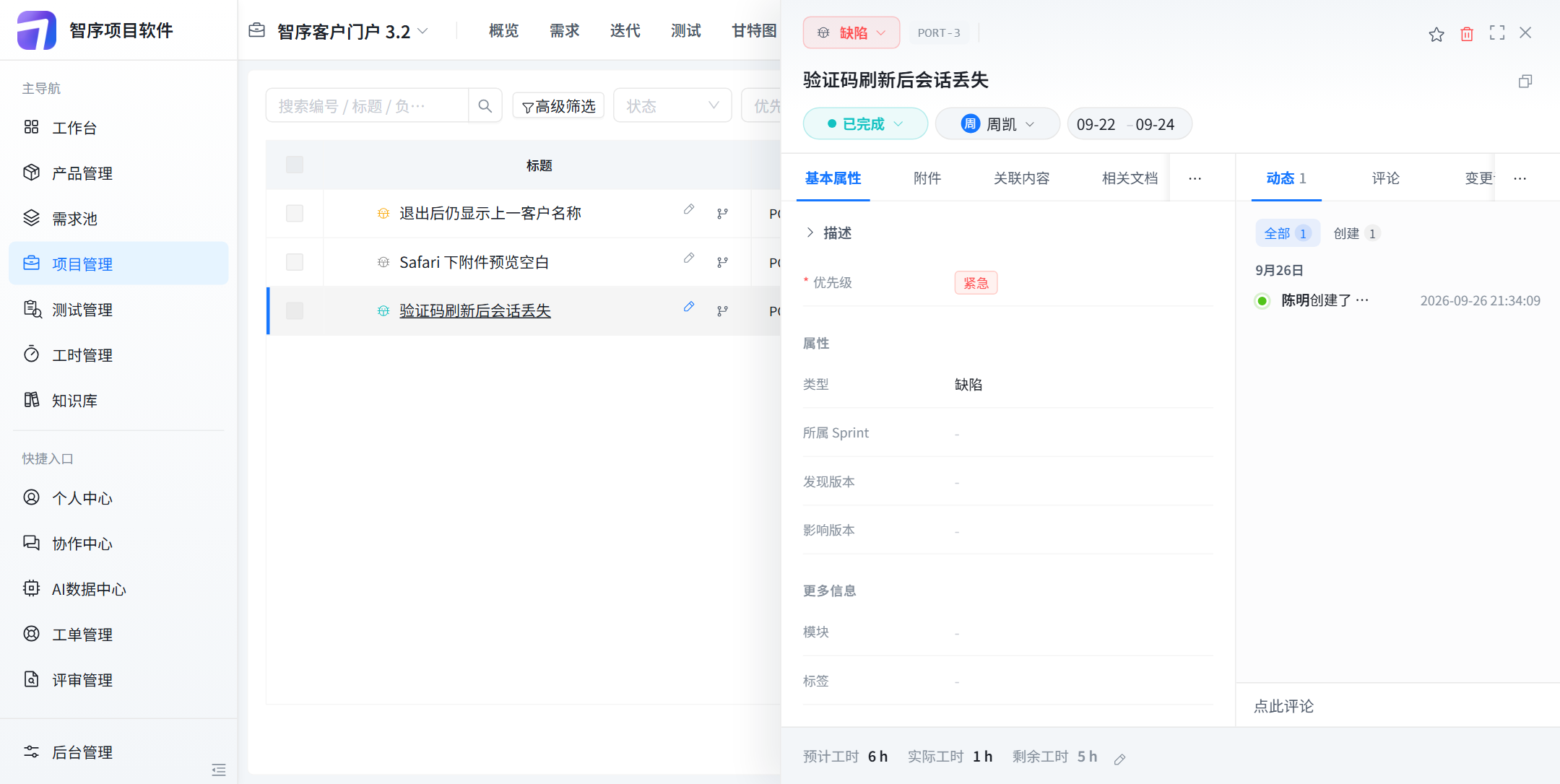
Task: Click search magnifier icon
Action: (x=485, y=106)
